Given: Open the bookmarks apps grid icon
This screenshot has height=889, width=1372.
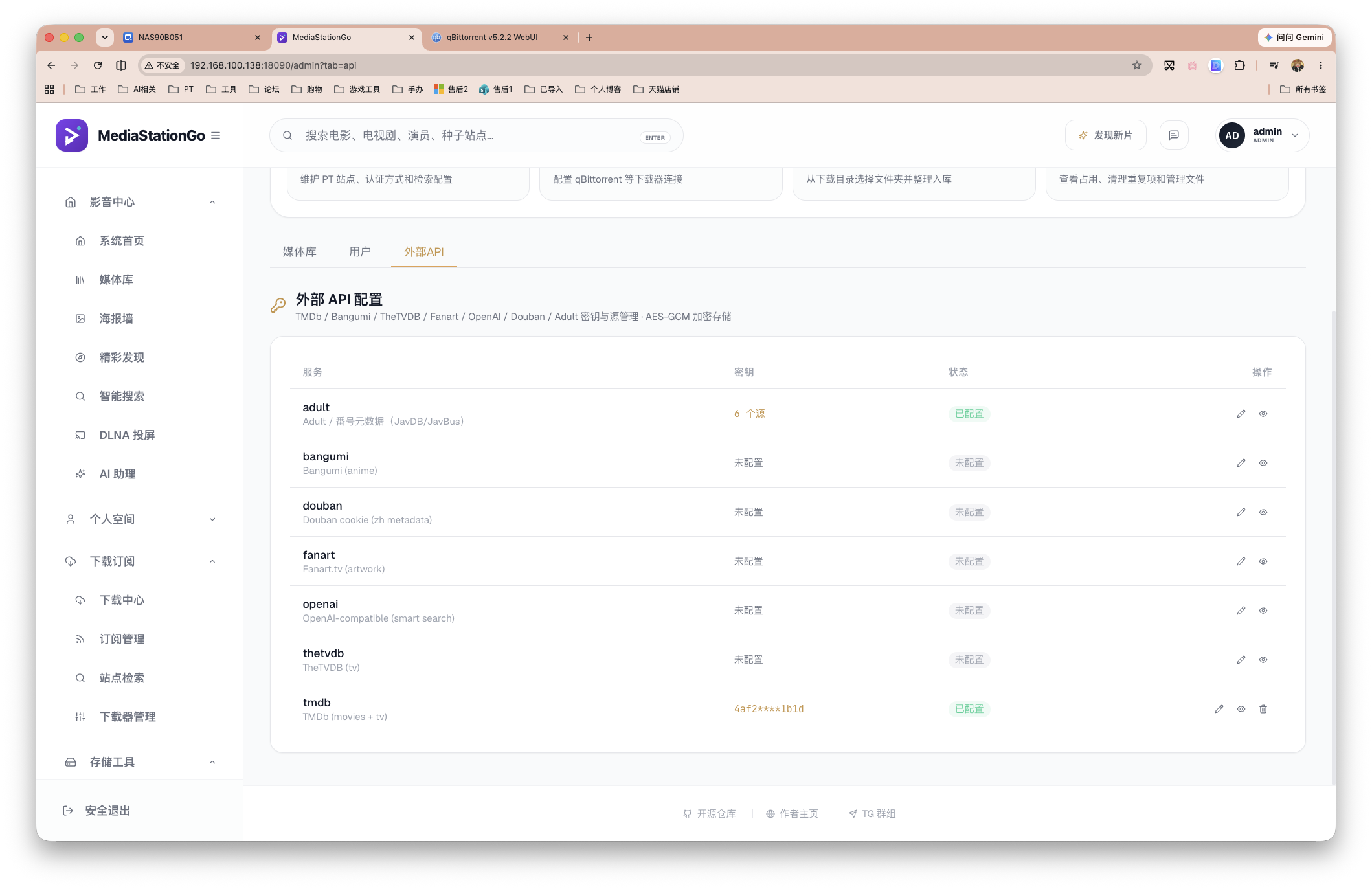Looking at the screenshot, I should point(49,89).
